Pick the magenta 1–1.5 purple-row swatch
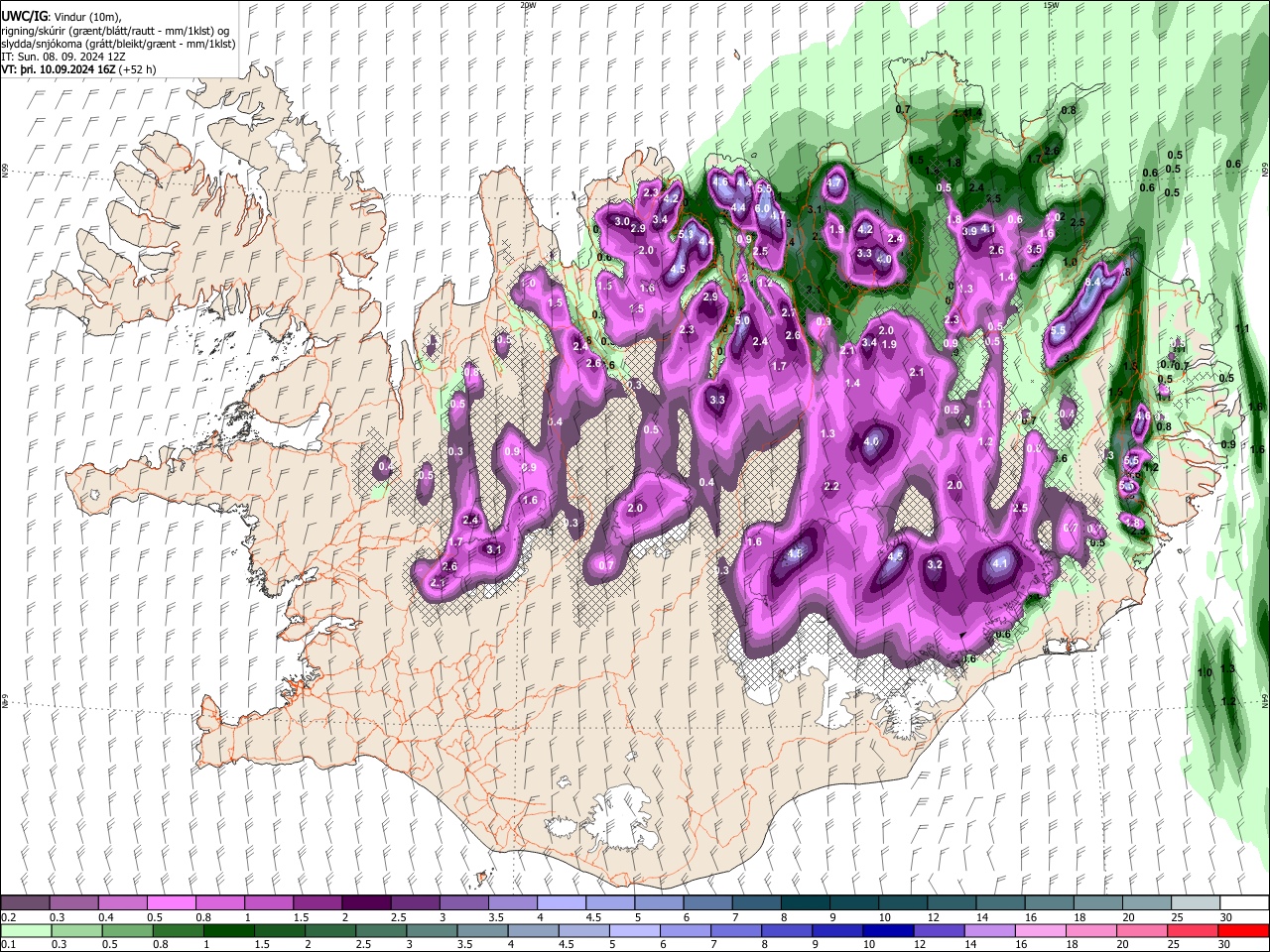 (268, 903)
